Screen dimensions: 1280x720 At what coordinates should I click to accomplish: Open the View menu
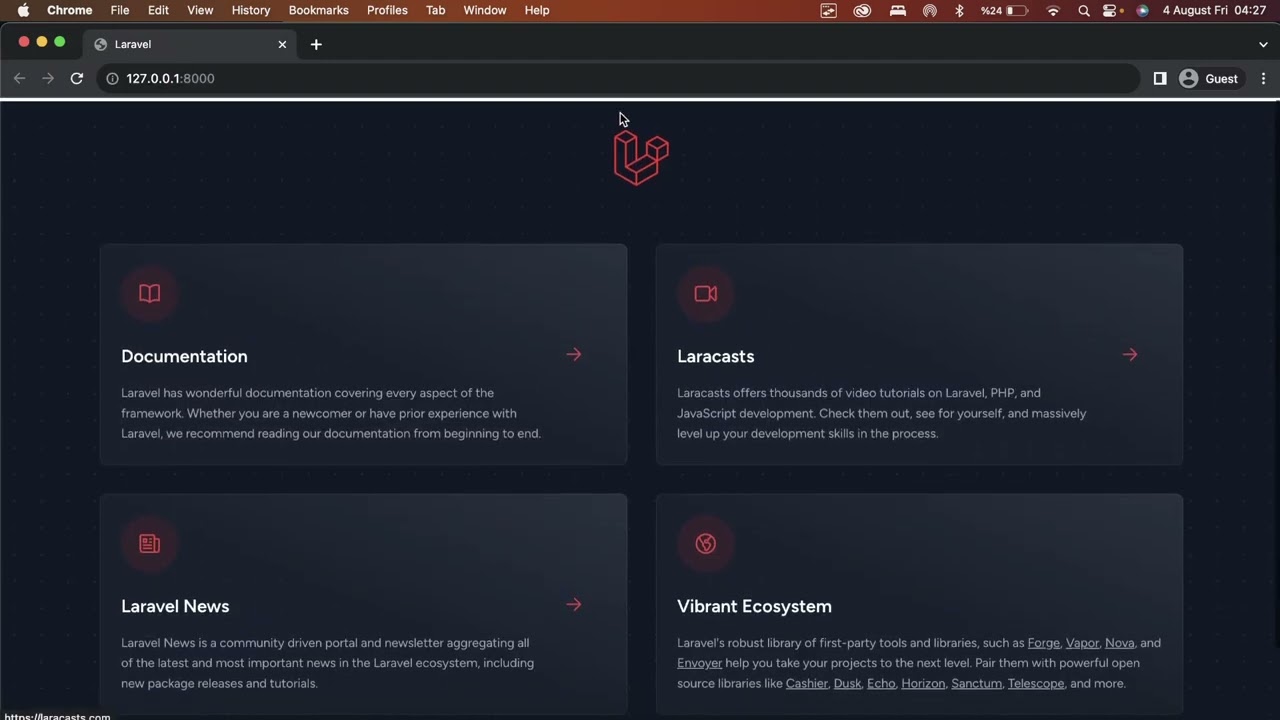point(200,10)
